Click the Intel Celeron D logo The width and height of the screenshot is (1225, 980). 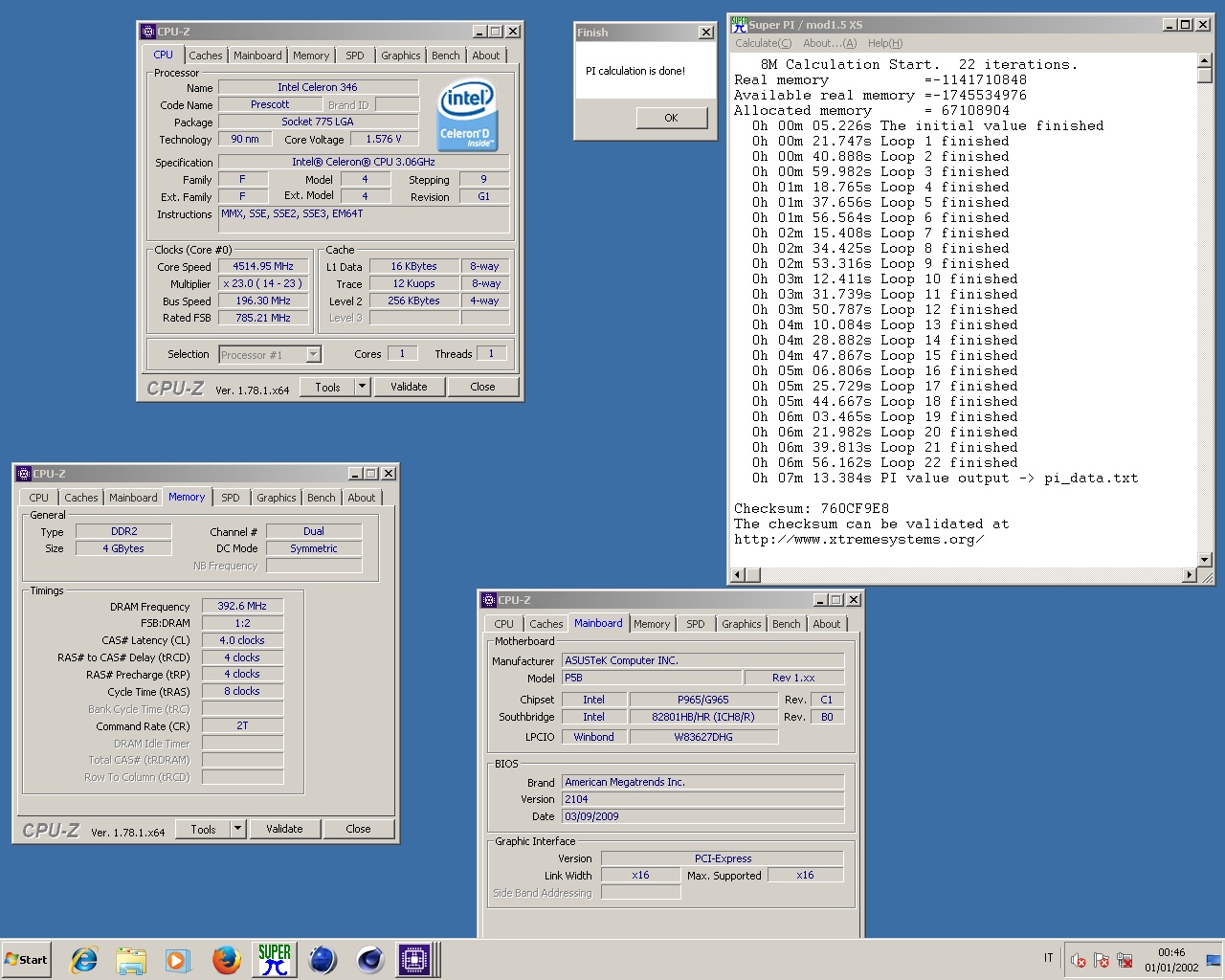pyautogui.click(x=467, y=115)
